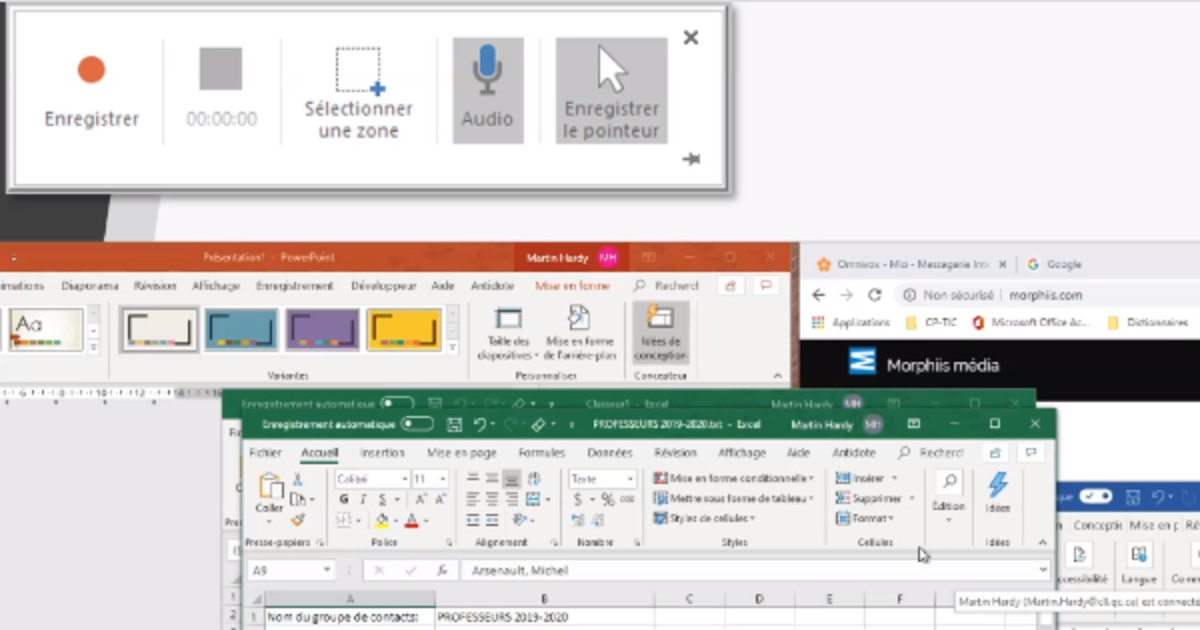The height and width of the screenshot is (630, 1200).
Task: Click Chrome back arrow
Action: (818, 295)
